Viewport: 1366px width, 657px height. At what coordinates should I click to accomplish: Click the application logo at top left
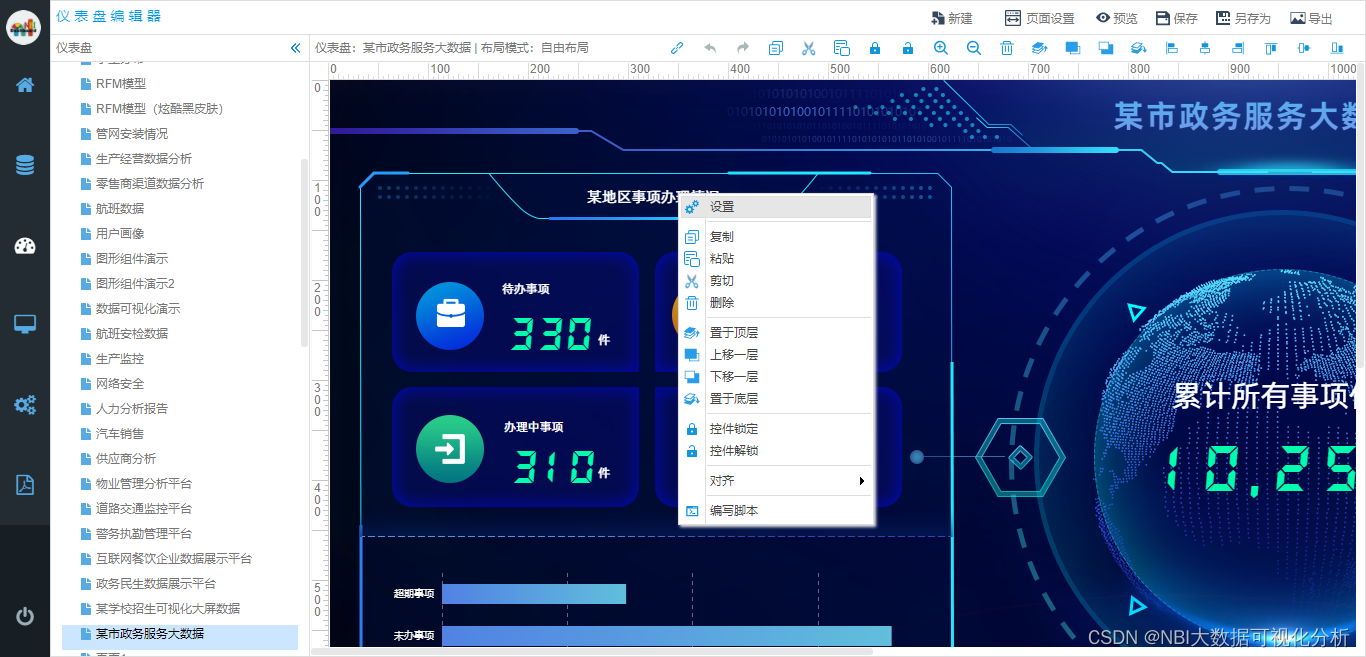pyautogui.click(x=24, y=25)
